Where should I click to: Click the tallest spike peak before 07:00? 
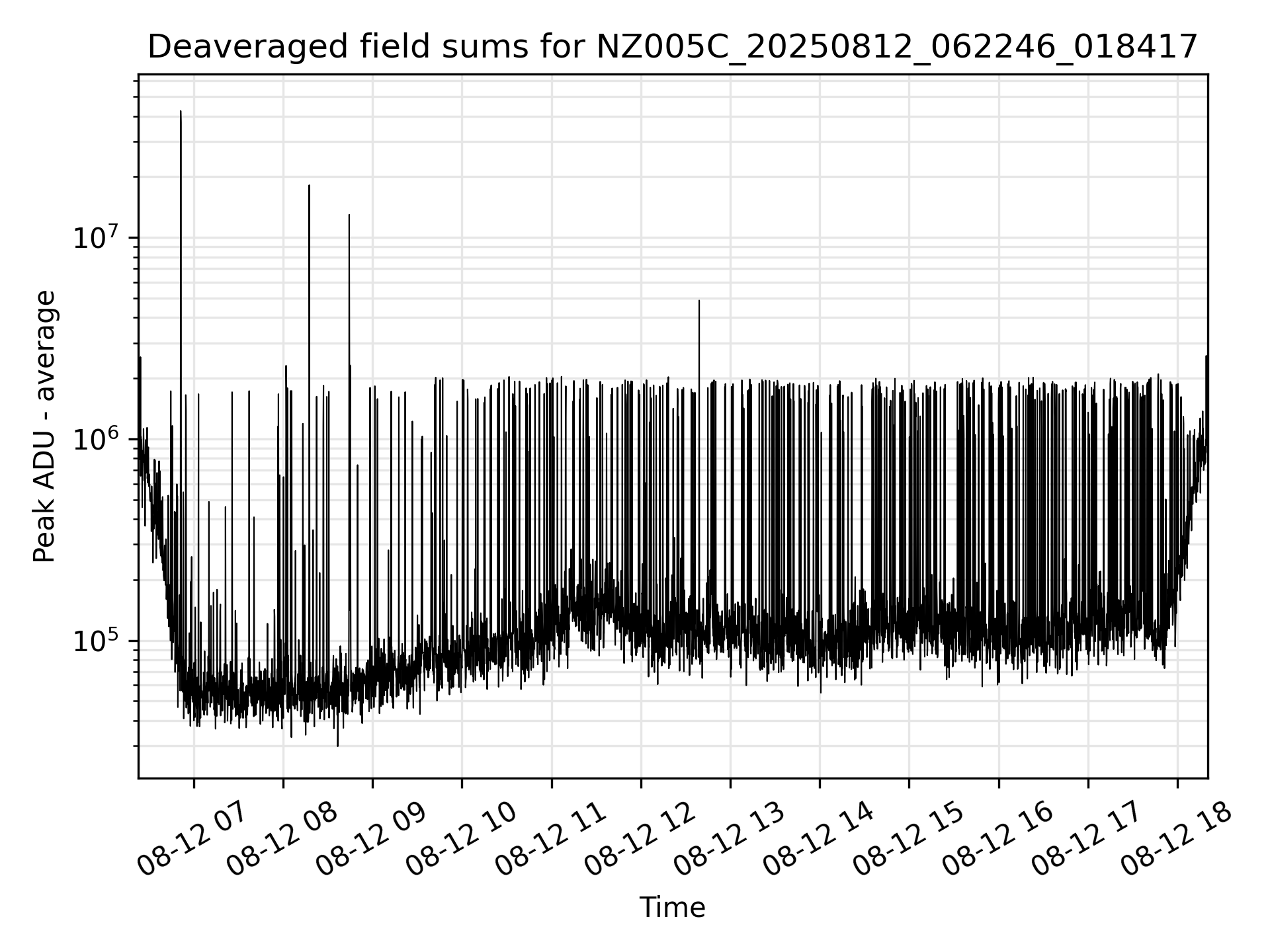pyautogui.click(x=181, y=112)
